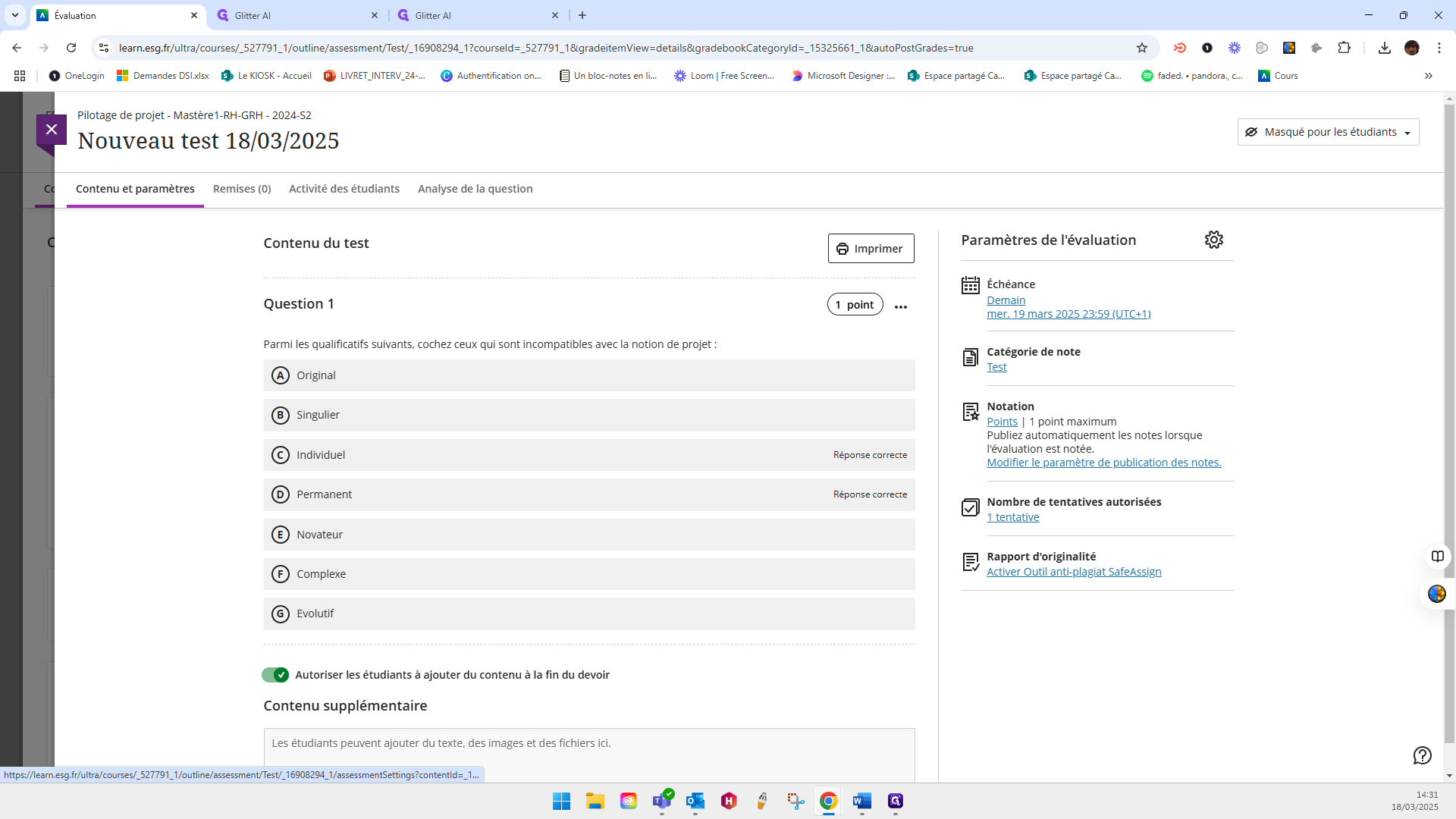1456x819 pixels.
Task: Click Modifier le paramètre de publication link
Action: (x=1103, y=463)
